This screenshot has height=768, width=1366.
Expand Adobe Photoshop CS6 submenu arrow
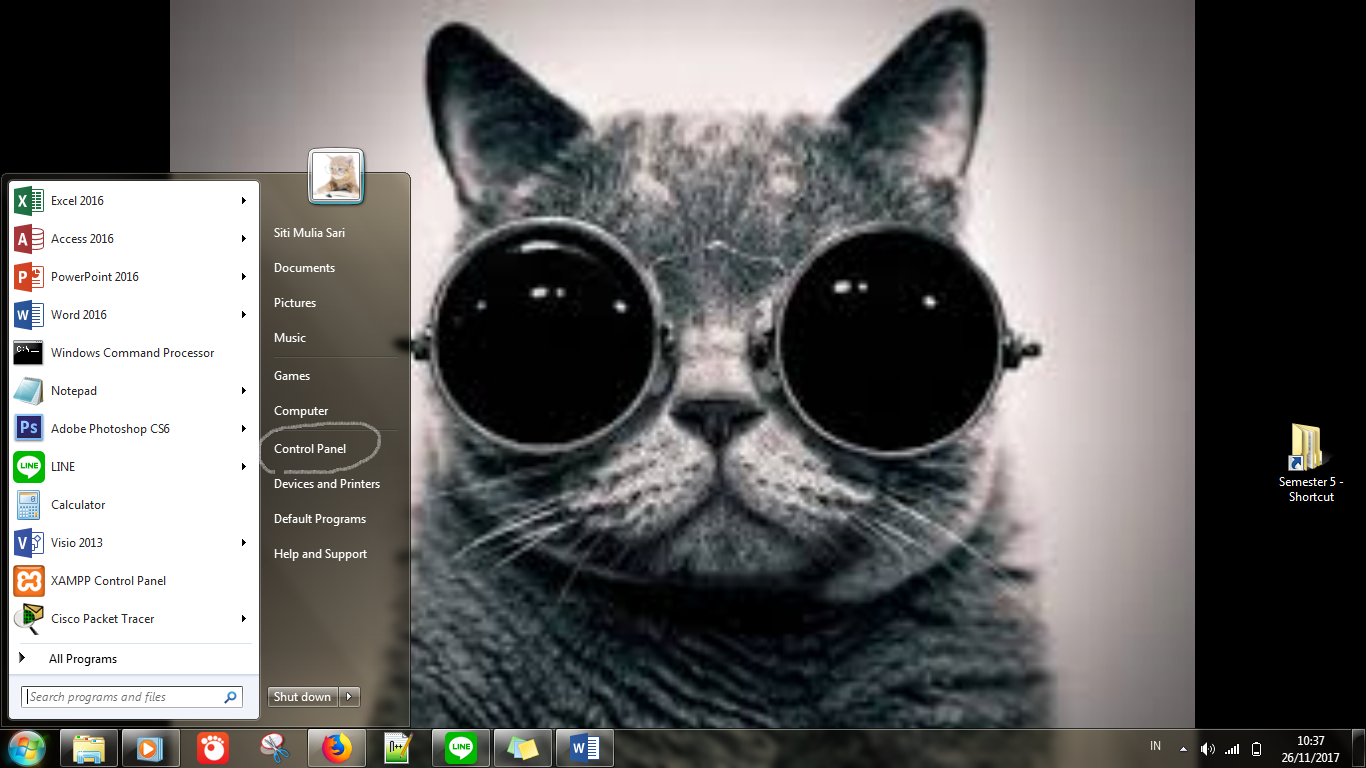[x=243, y=429]
